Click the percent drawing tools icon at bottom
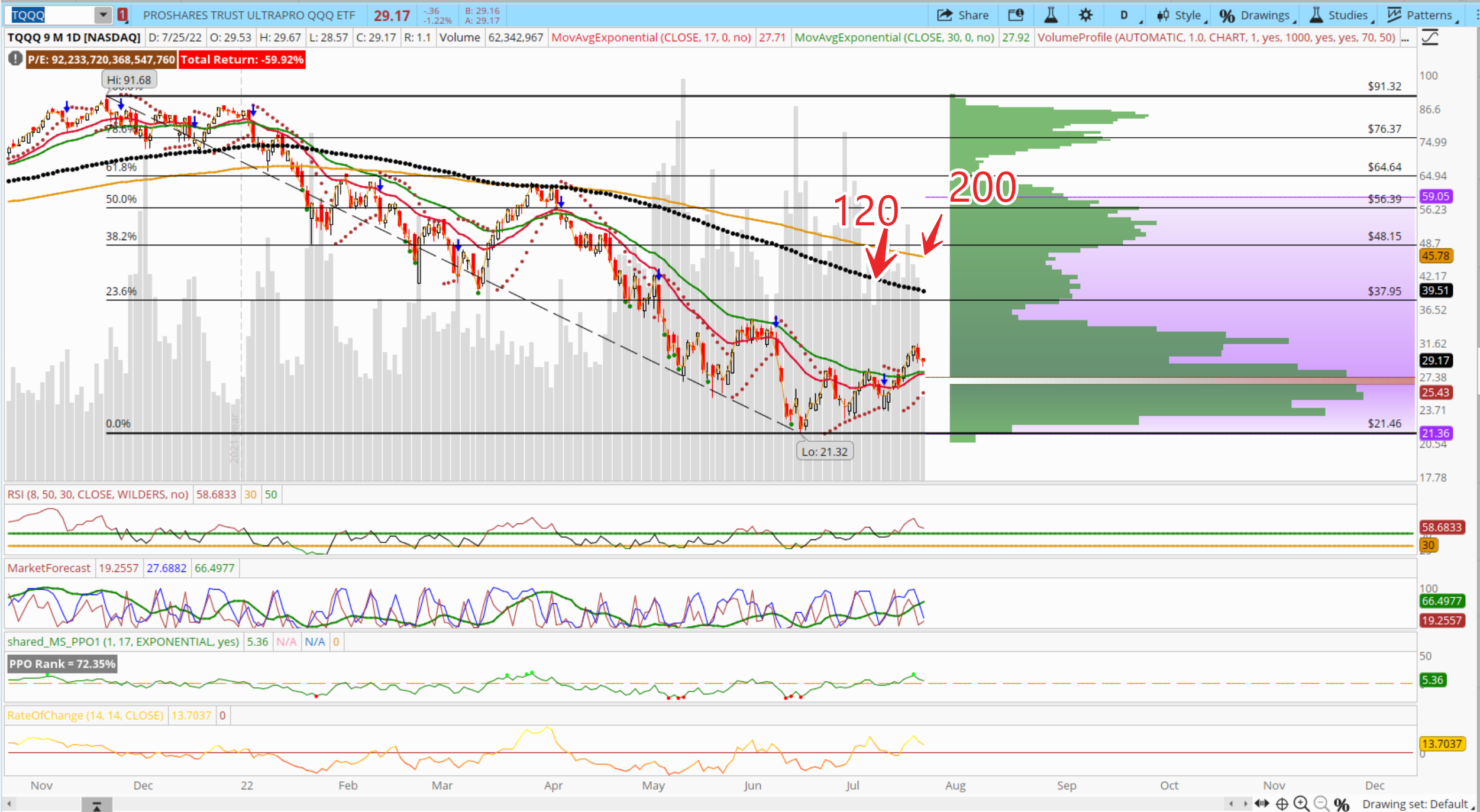Screen dimensions: 1480x812 1342,804
